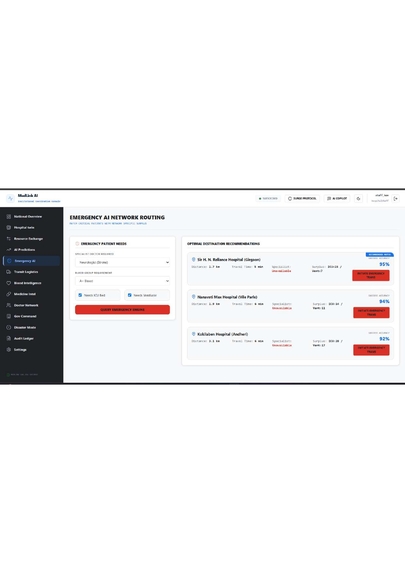This screenshot has width=405, height=573.
Task: Click 'Nanavati Max Hospital (Vile Parle)' title
Action: point(227,297)
